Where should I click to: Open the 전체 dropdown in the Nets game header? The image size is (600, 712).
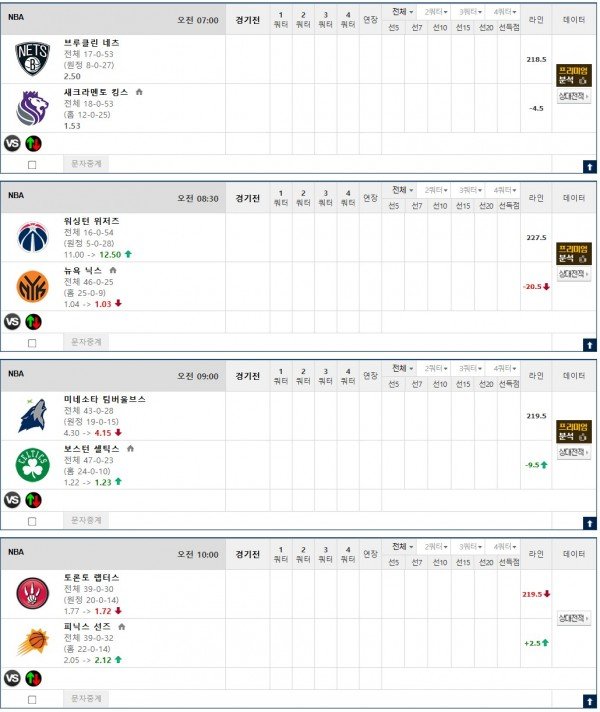pos(404,11)
